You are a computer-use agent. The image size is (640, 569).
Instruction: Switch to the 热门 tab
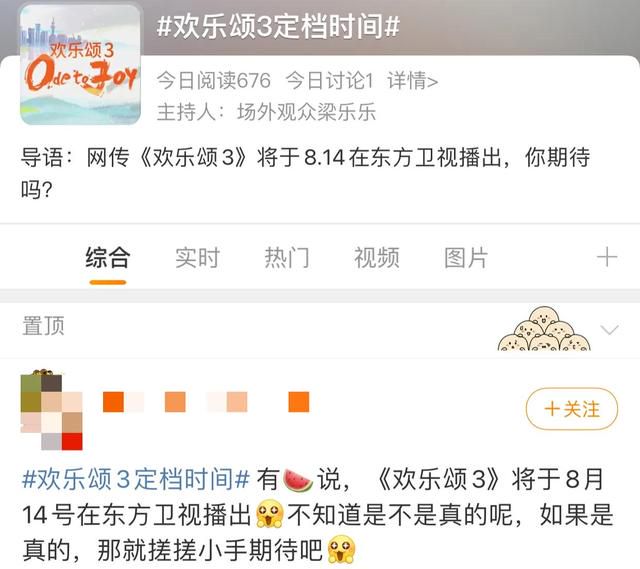pos(287,258)
